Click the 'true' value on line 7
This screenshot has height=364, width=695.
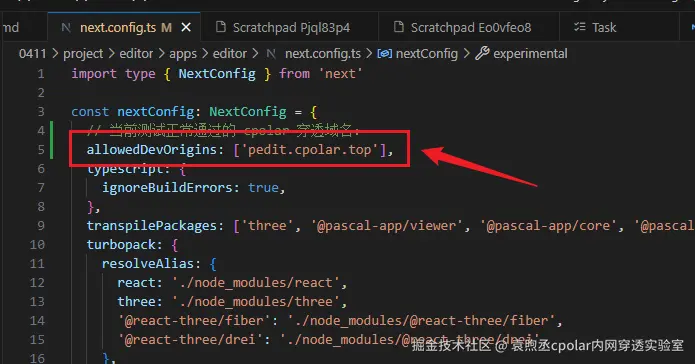click(263, 188)
